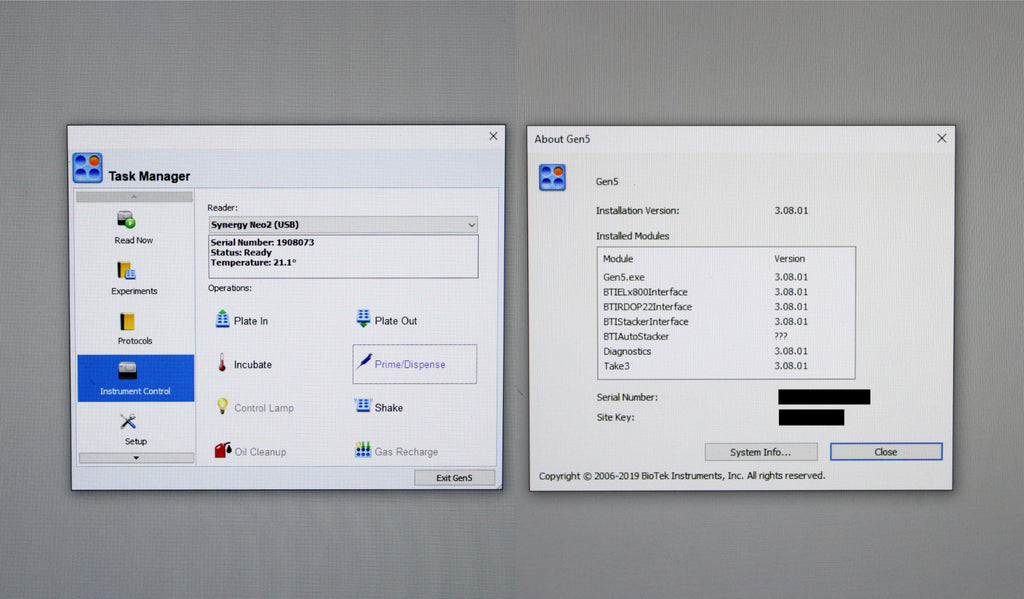Image resolution: width=1024 pixels, height=599 pixels.
Task: Click the Serial Number: 1908073 text
Action: (262, 242)
